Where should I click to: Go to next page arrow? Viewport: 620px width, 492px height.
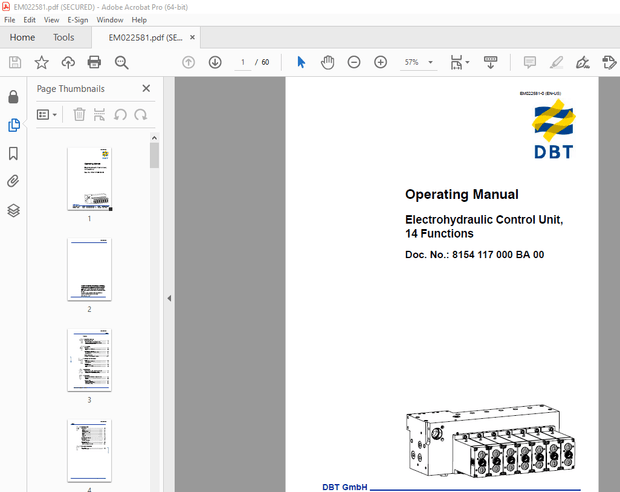pyautogui.click(x=215, y=62)
